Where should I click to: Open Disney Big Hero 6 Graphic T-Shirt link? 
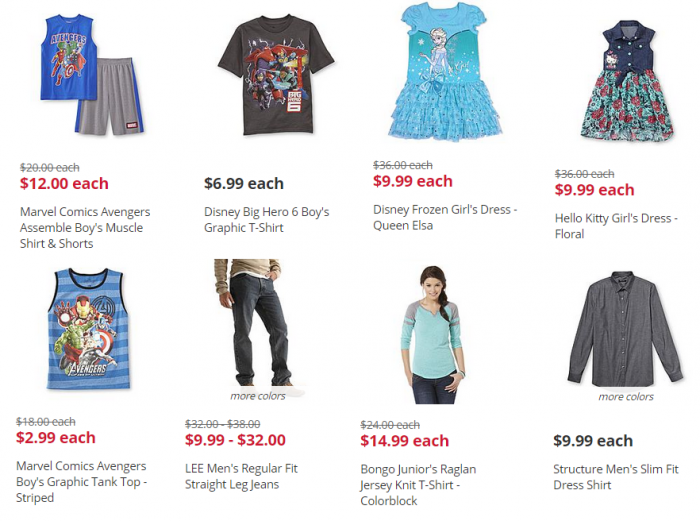point(267,220)
